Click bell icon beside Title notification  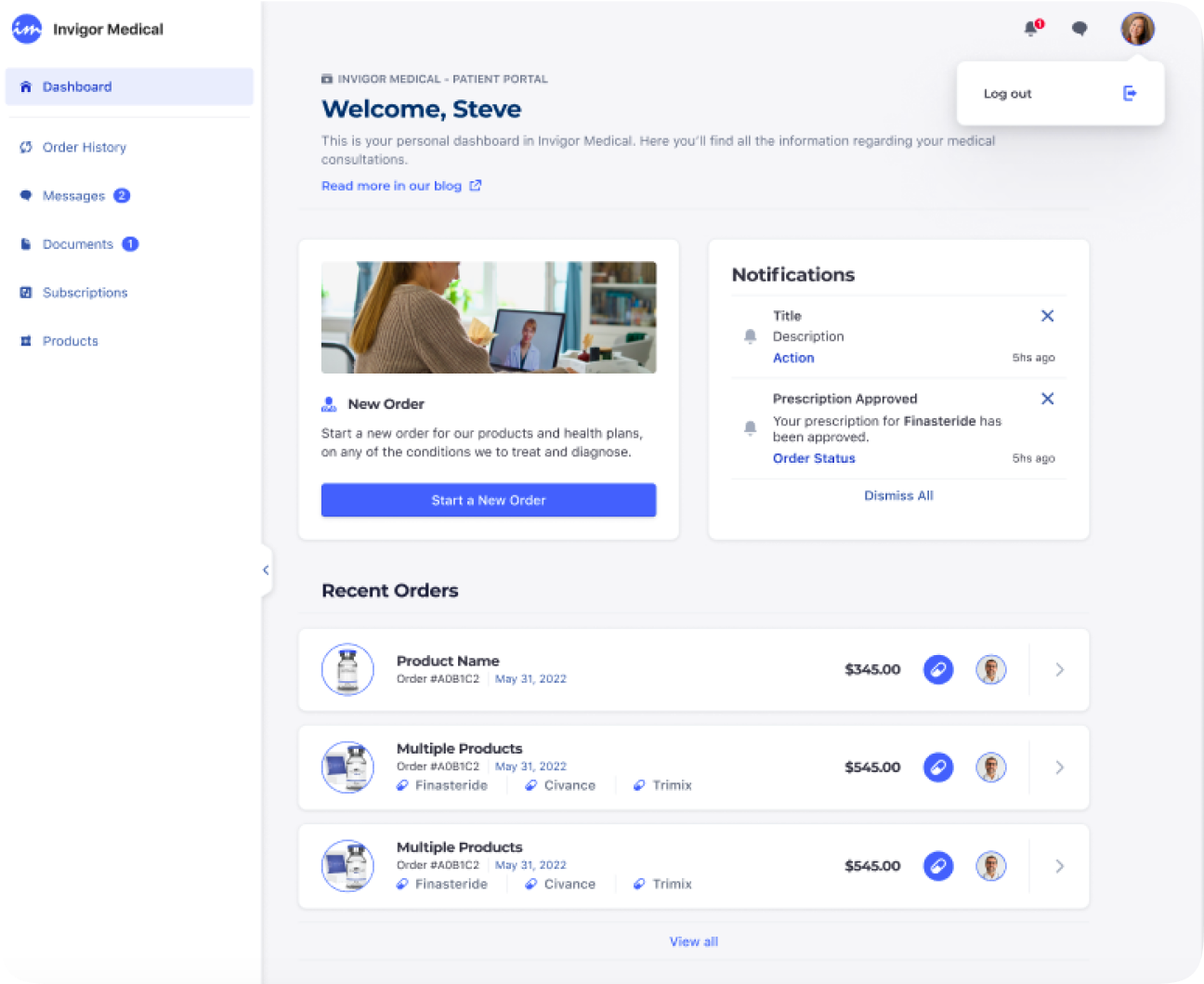pyautogui.click(x=751, y=336)
